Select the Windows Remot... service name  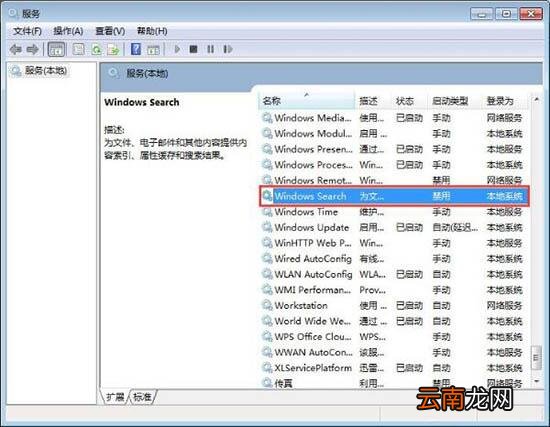313,180
